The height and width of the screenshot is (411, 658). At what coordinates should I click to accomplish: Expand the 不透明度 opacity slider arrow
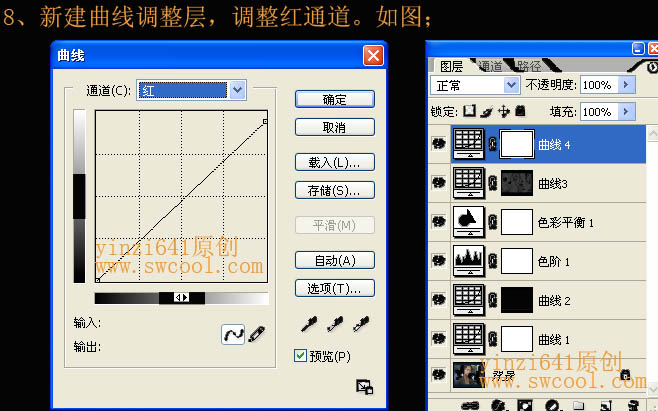point(627,85)
